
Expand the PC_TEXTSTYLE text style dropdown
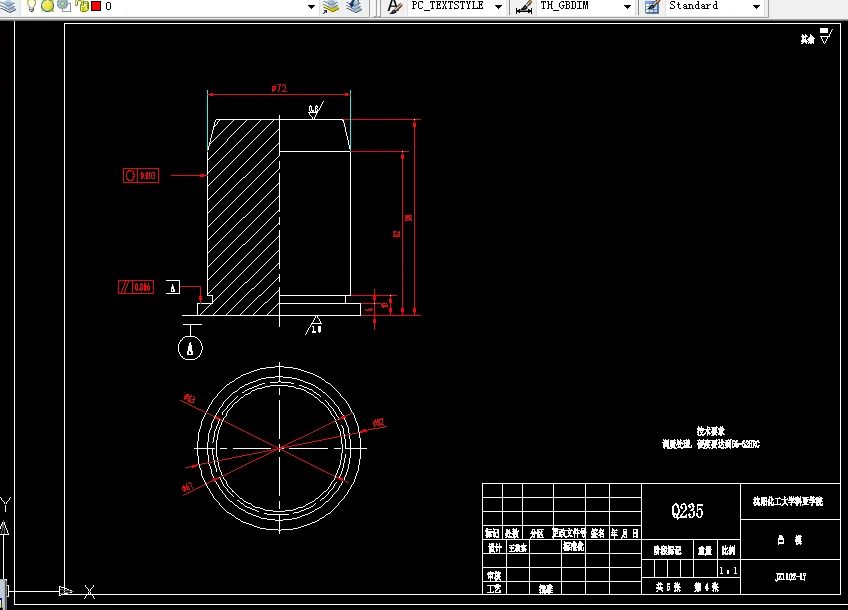coord(498,6)
